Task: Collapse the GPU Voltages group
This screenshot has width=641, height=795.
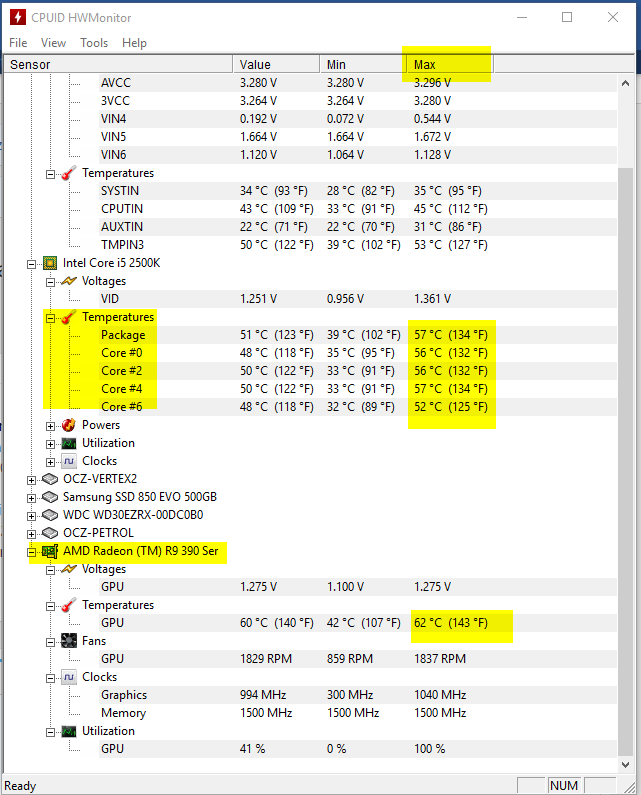Action: 50,570
